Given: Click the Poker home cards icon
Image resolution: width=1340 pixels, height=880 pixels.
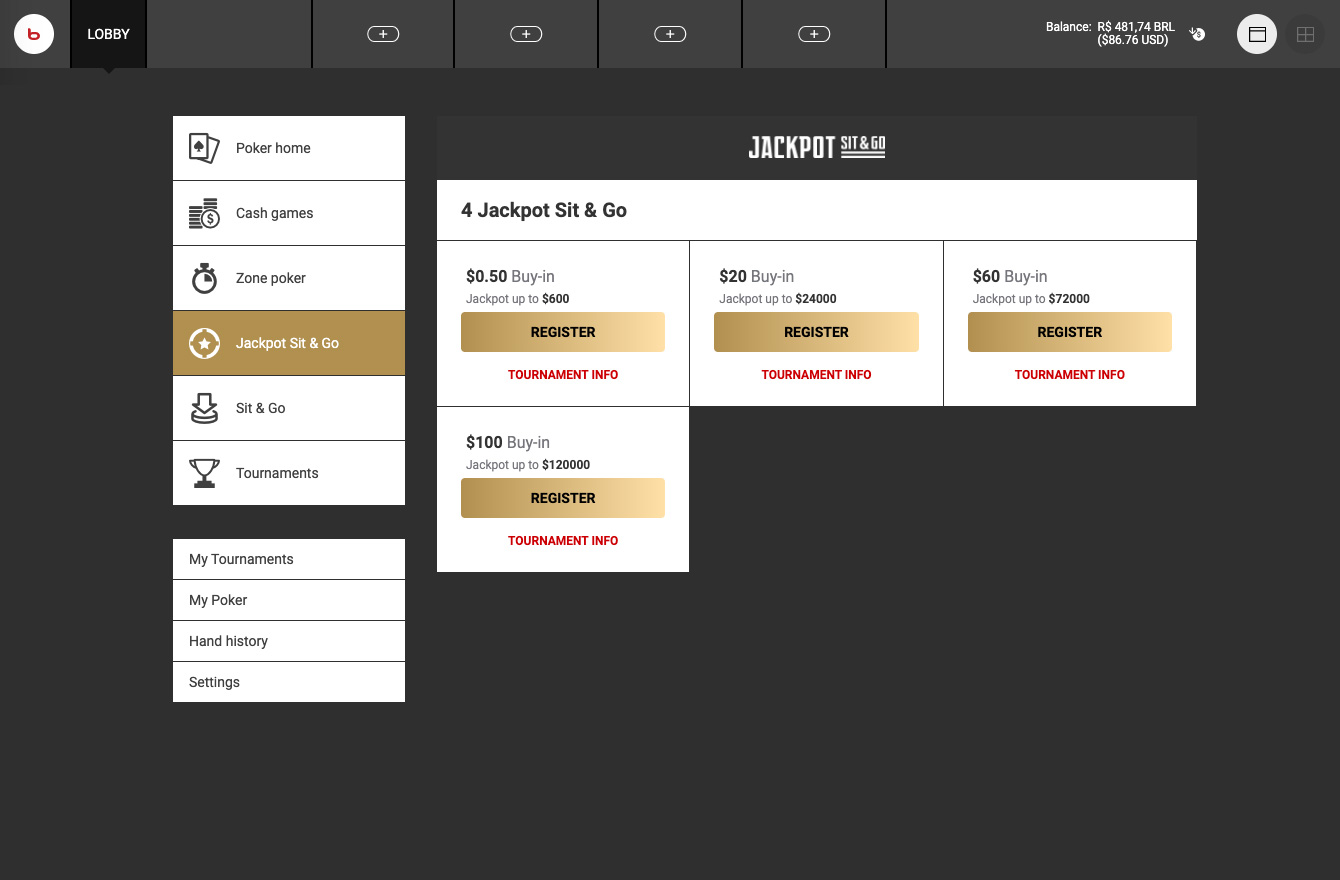Looking at the screenshot, I should pos(204,148).
